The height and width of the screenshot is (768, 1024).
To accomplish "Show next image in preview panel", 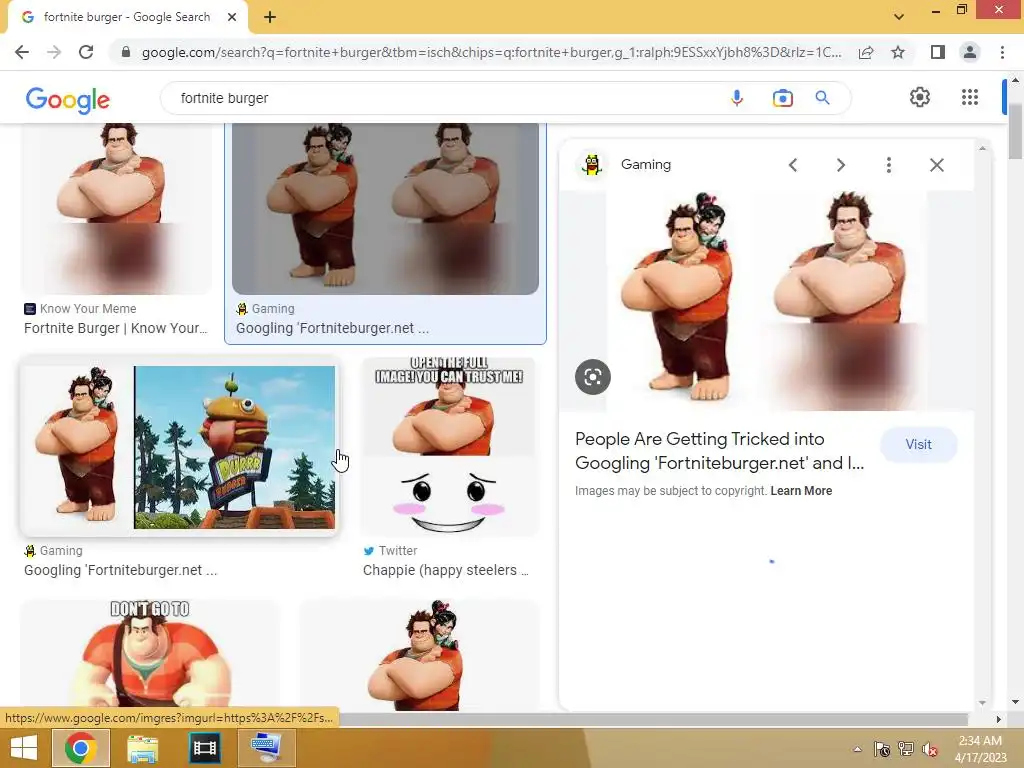I will (x=840, y=165).
